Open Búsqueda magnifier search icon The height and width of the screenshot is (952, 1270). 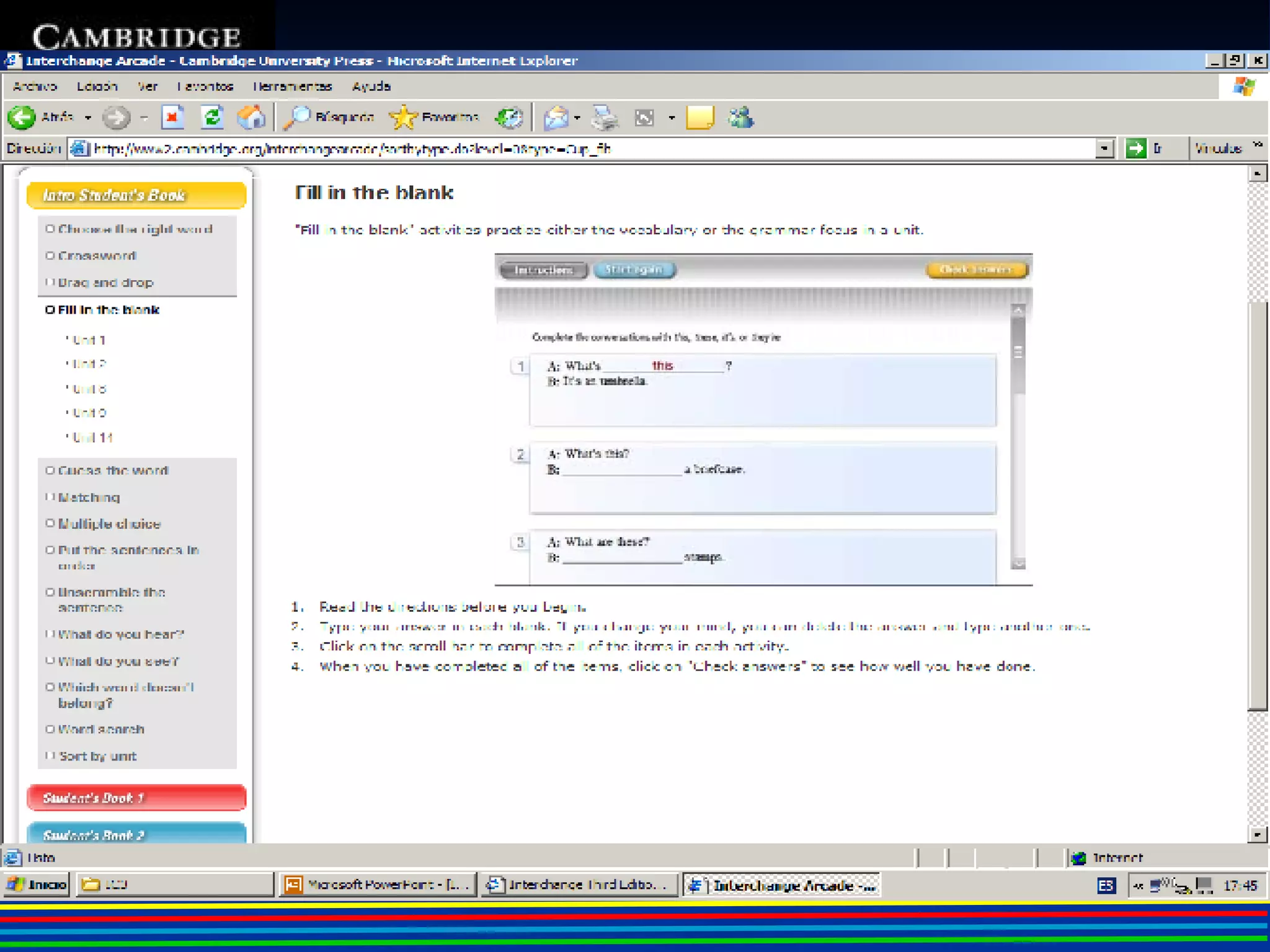pyautogui.click(x=297, y=117)
